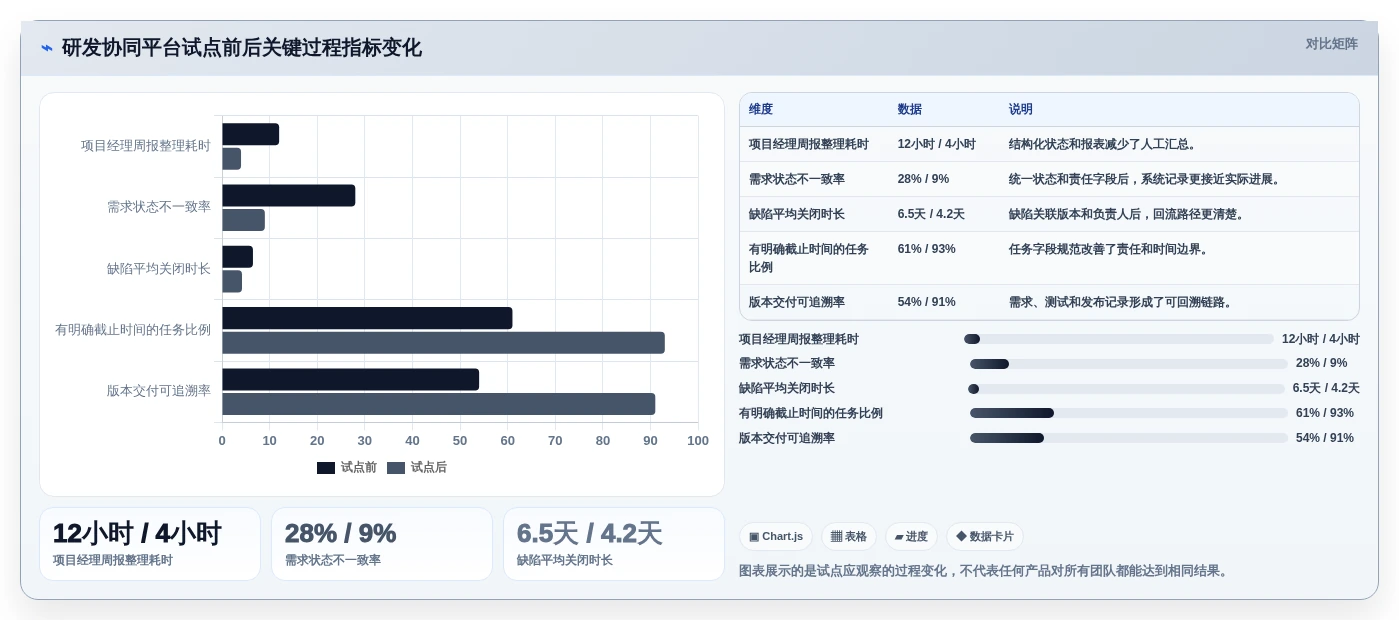Image resolution: width=1399 pixels, height=620 pixels.
Task: Open the 6.5天 / 4.2天 data card
Action: [614, 544]
